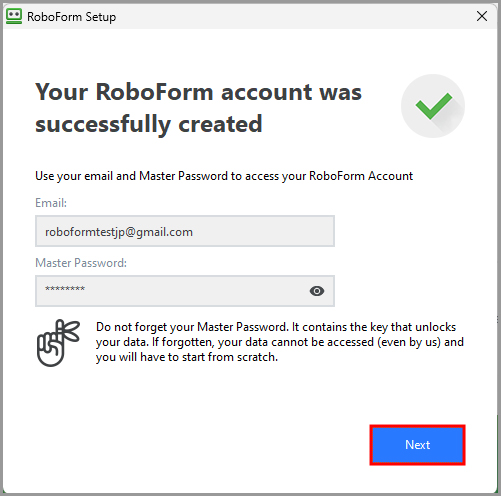Click the "RoboForm Setup" window title
Viewport: 501px width, 496px height.
tap(72, 17)
